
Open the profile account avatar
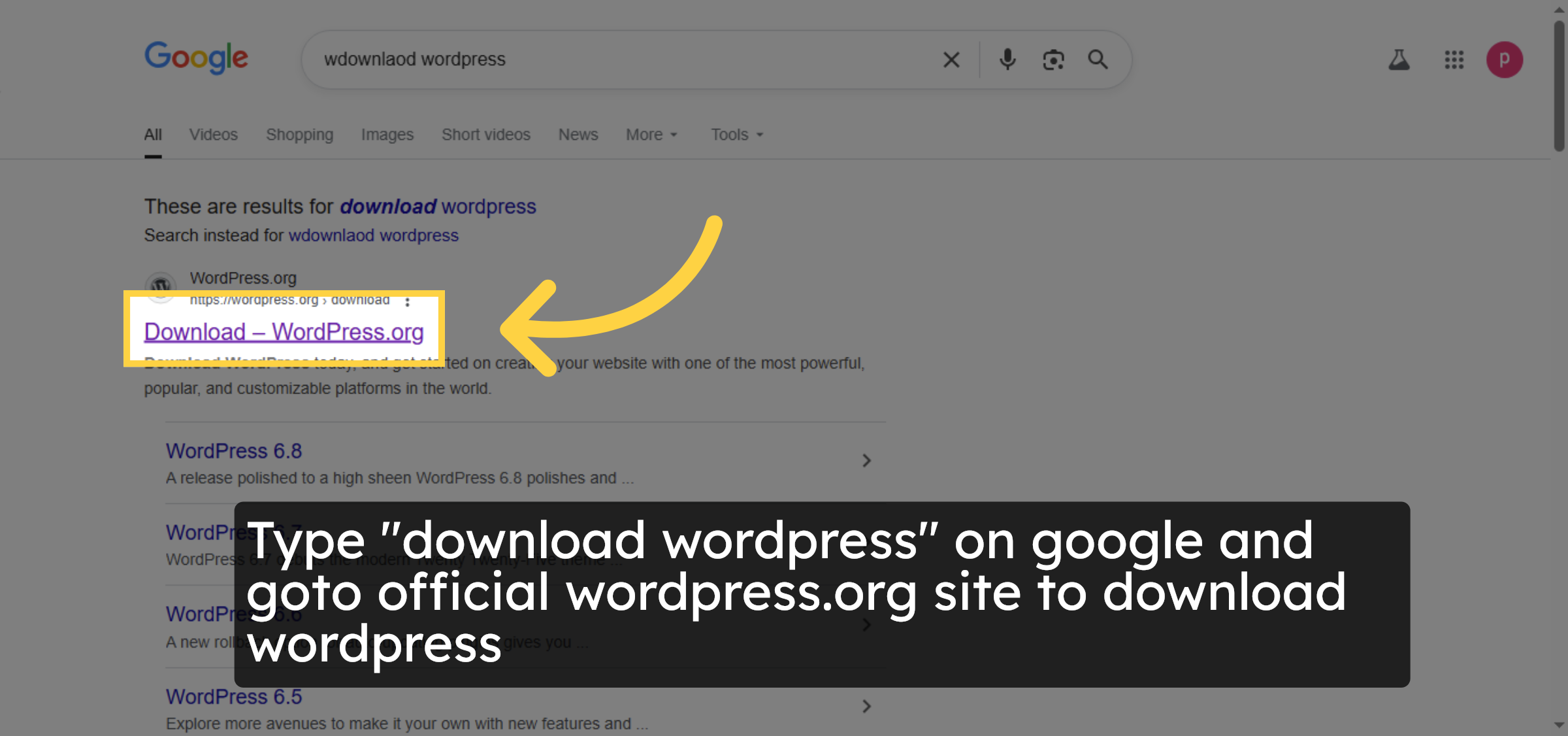click(x=1505, y=59)
